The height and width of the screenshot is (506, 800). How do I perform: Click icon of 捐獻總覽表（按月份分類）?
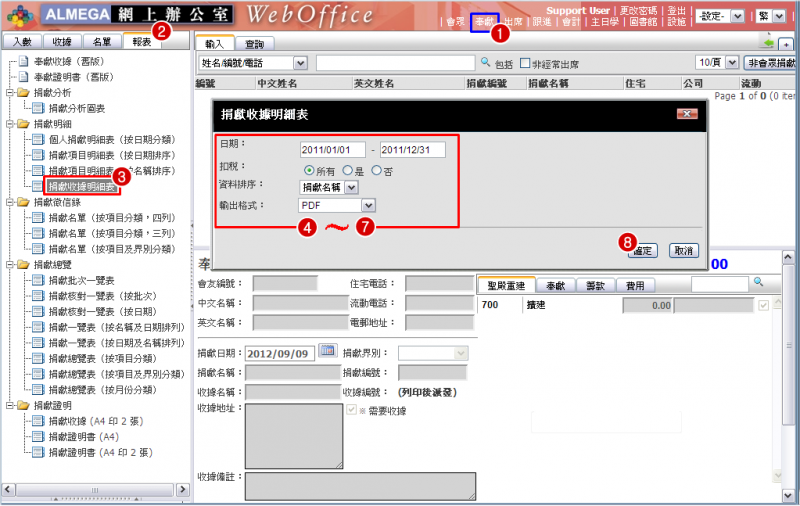coord(38,390)
